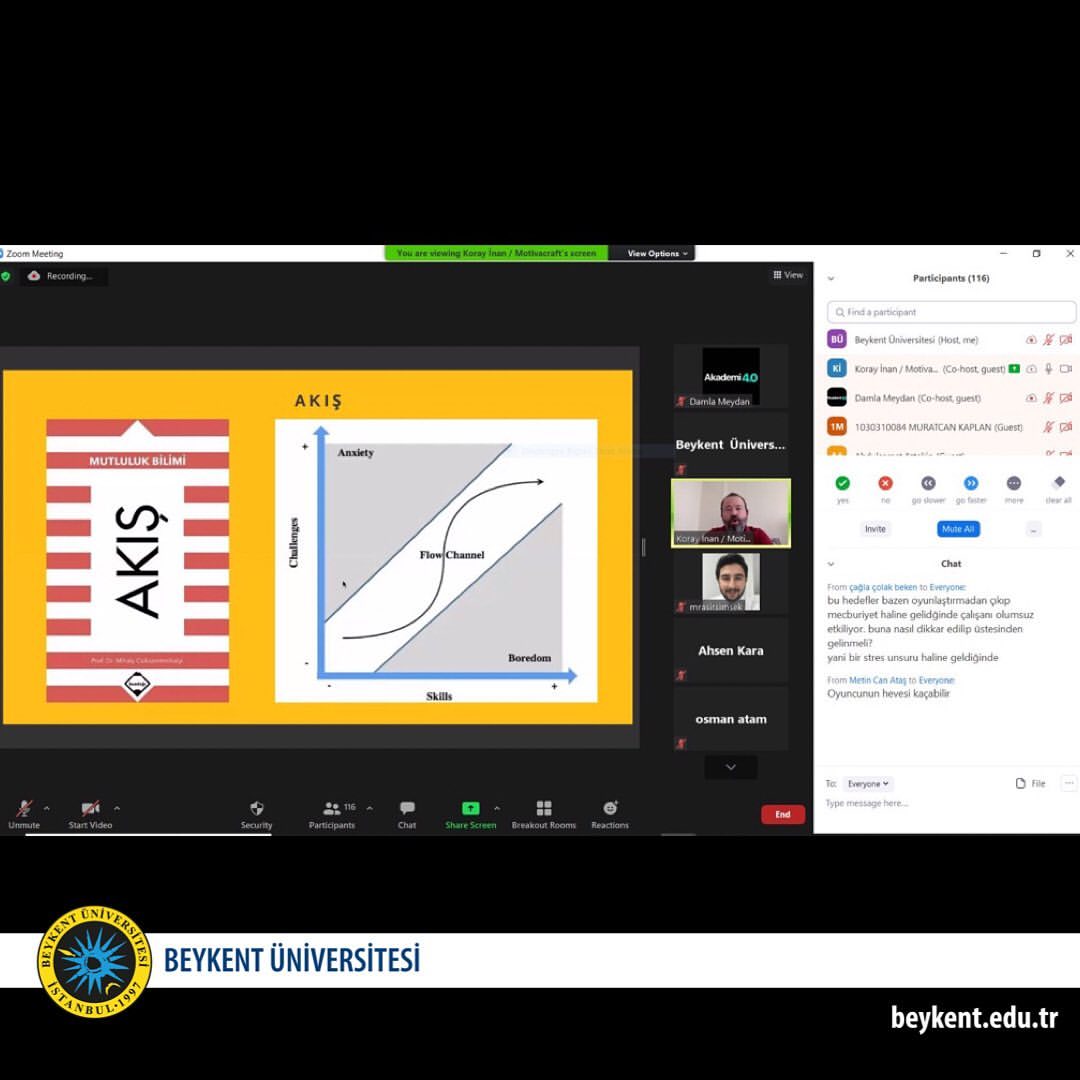Start Video from the meeting toolbar
This screenshot has width=1080, height=1080.
click(90, 814)
